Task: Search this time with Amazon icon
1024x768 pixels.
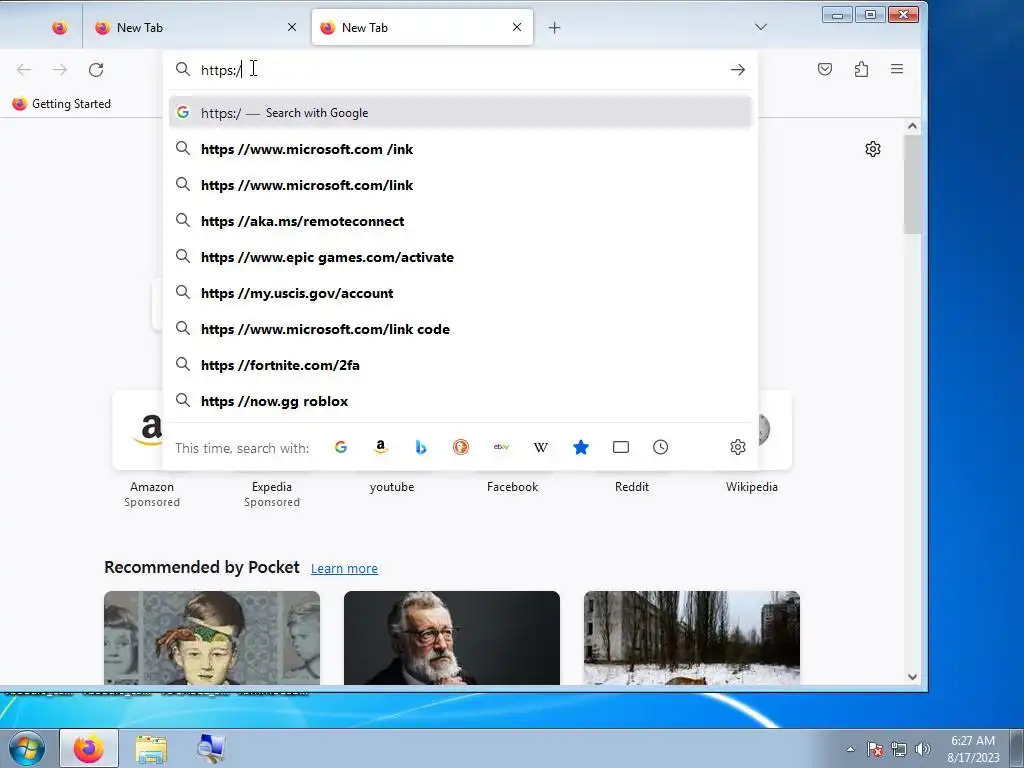Action: (381, 447)
